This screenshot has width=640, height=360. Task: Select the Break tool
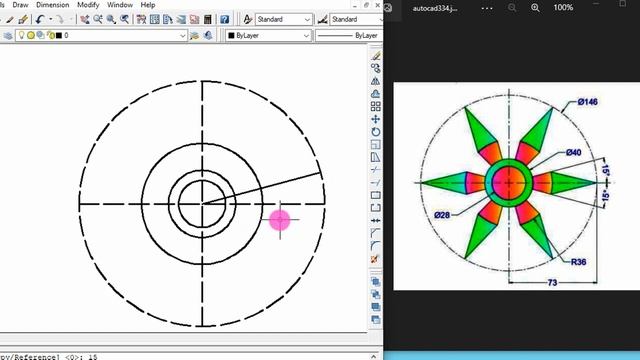point(376,207)
